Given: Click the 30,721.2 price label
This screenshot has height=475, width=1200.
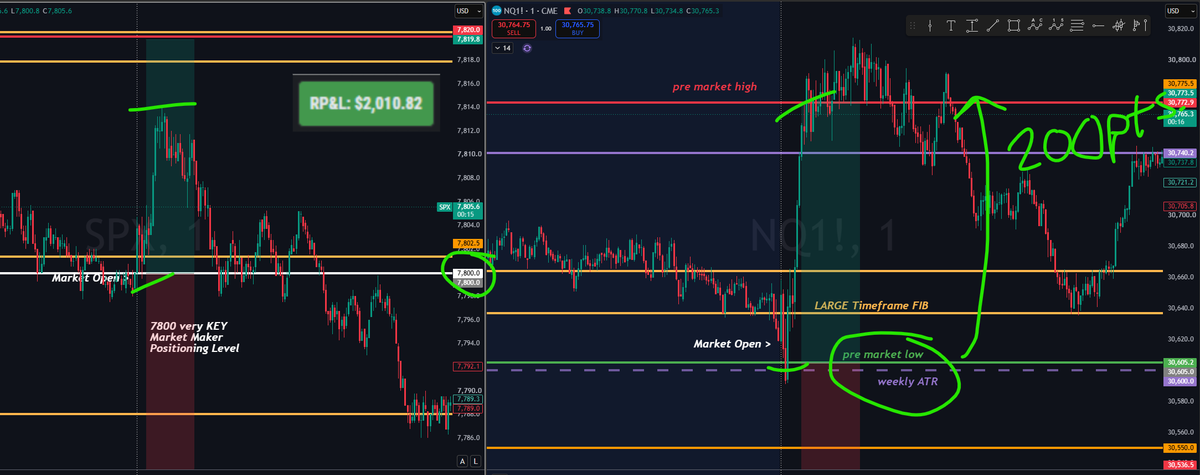Looking at the screenshot, I should [x=1180, y=182].
